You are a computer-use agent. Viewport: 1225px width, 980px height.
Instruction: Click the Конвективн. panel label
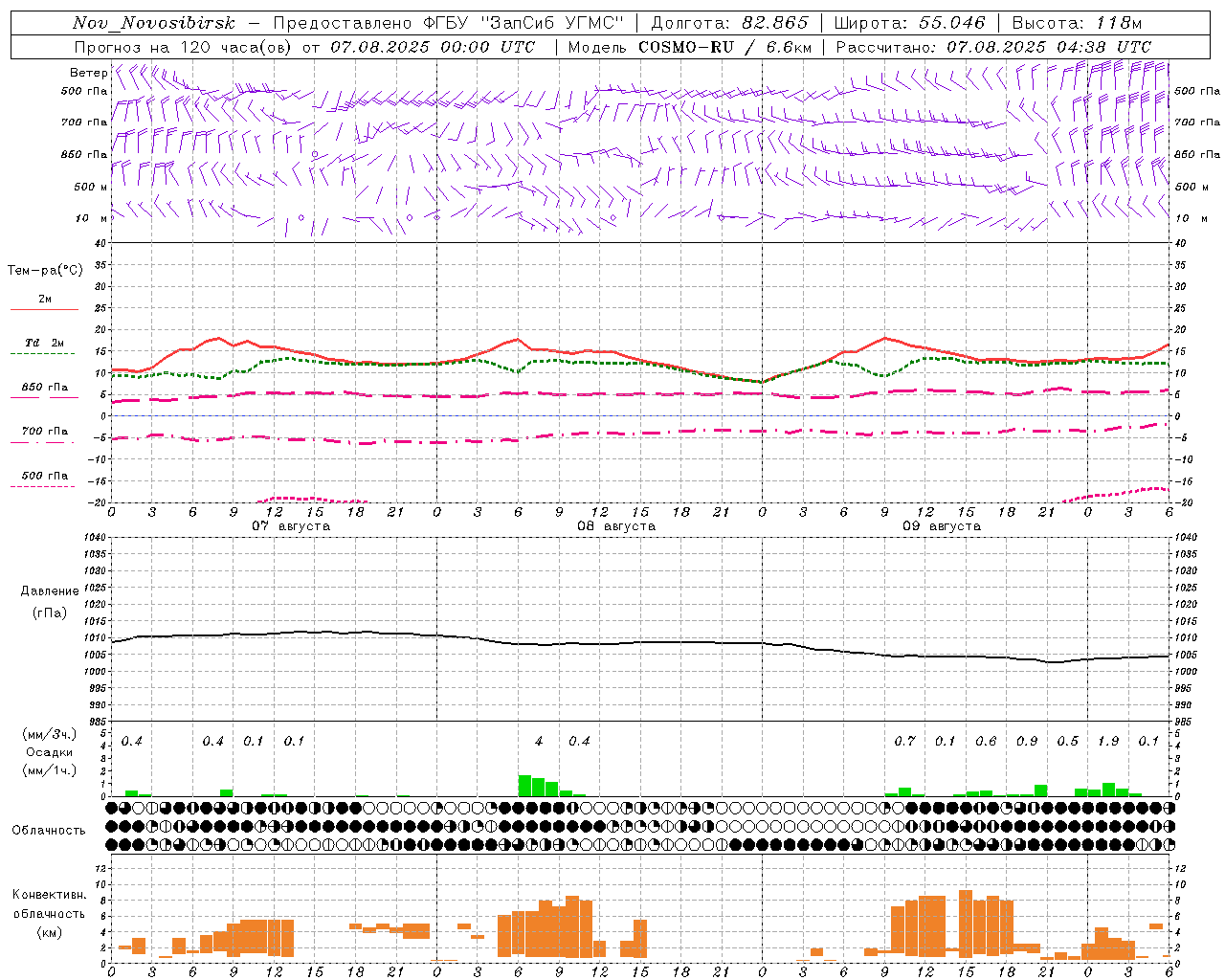(x=49, y=895)
